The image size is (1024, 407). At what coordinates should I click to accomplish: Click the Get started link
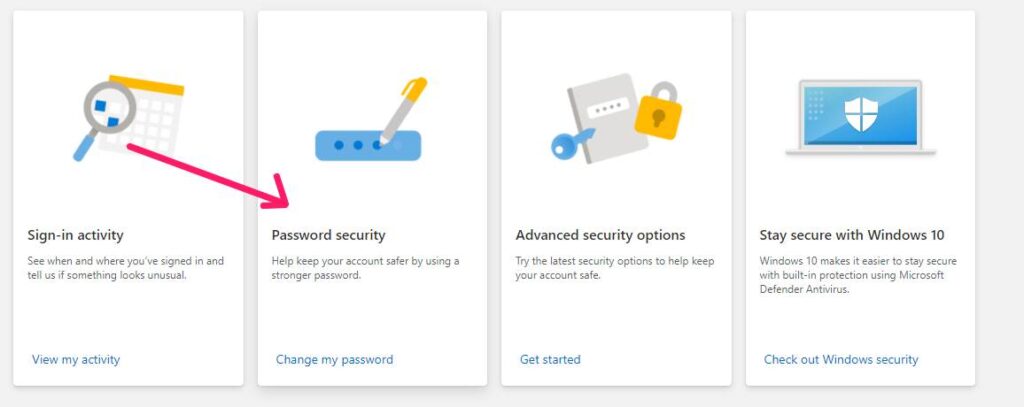point(550,359)
